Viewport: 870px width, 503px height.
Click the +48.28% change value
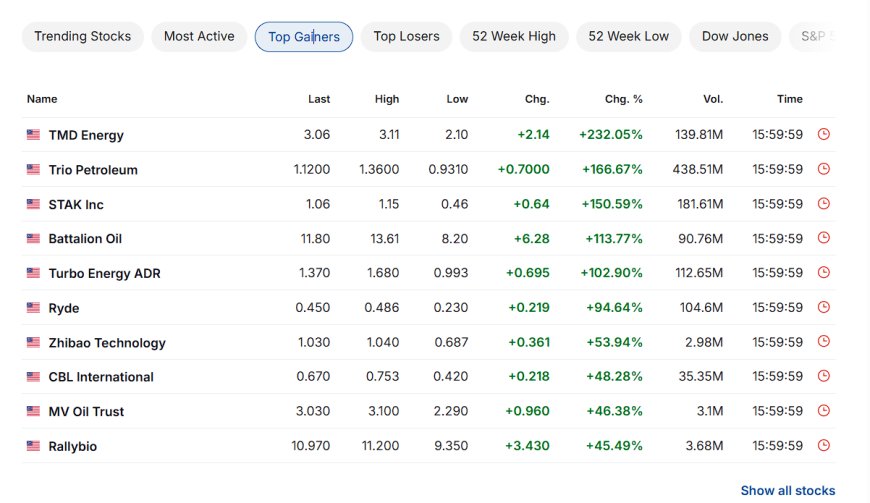[614, 377]
